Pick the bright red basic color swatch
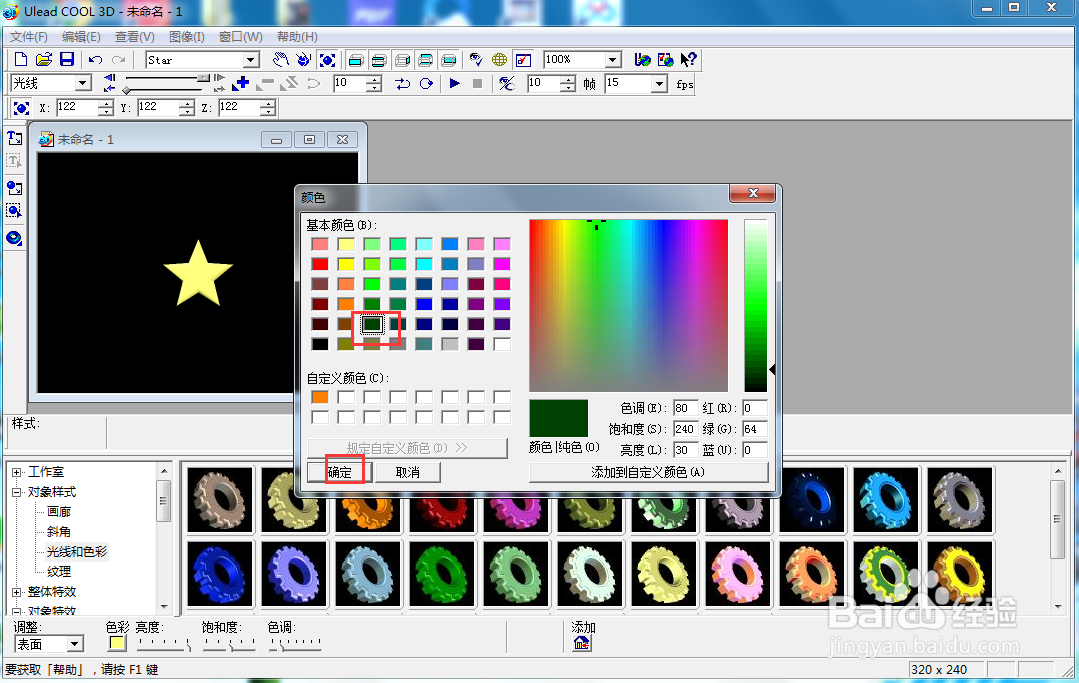 tap(320, 264)
